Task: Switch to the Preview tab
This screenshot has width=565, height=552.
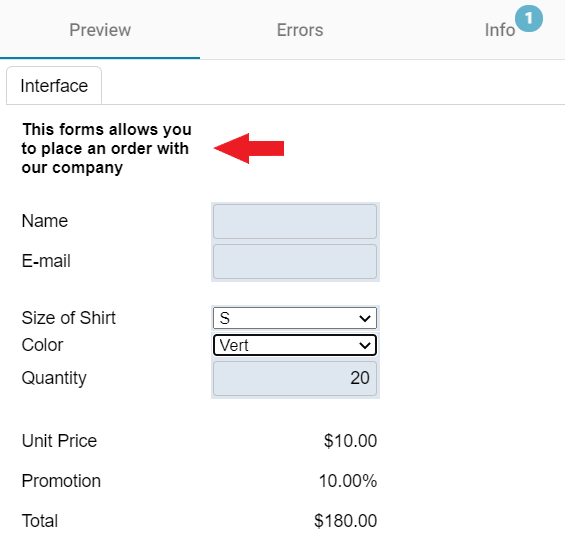Action: [x=100, y=30]
